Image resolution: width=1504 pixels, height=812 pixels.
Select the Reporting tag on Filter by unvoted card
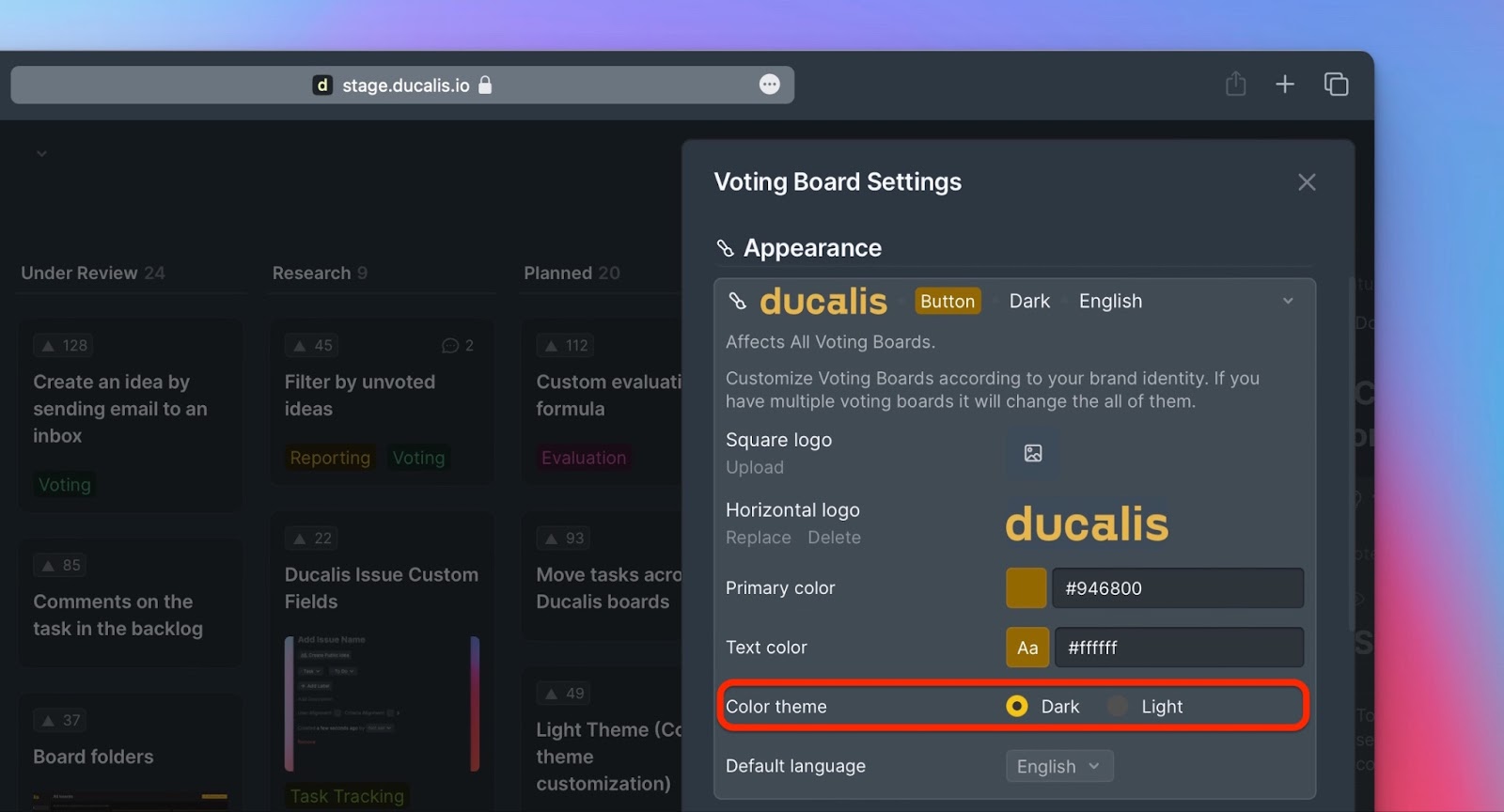pos(330,458)
